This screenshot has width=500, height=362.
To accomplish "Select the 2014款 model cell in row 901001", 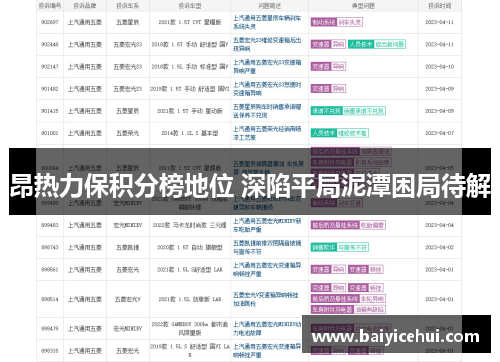I will tap(190, 133).
